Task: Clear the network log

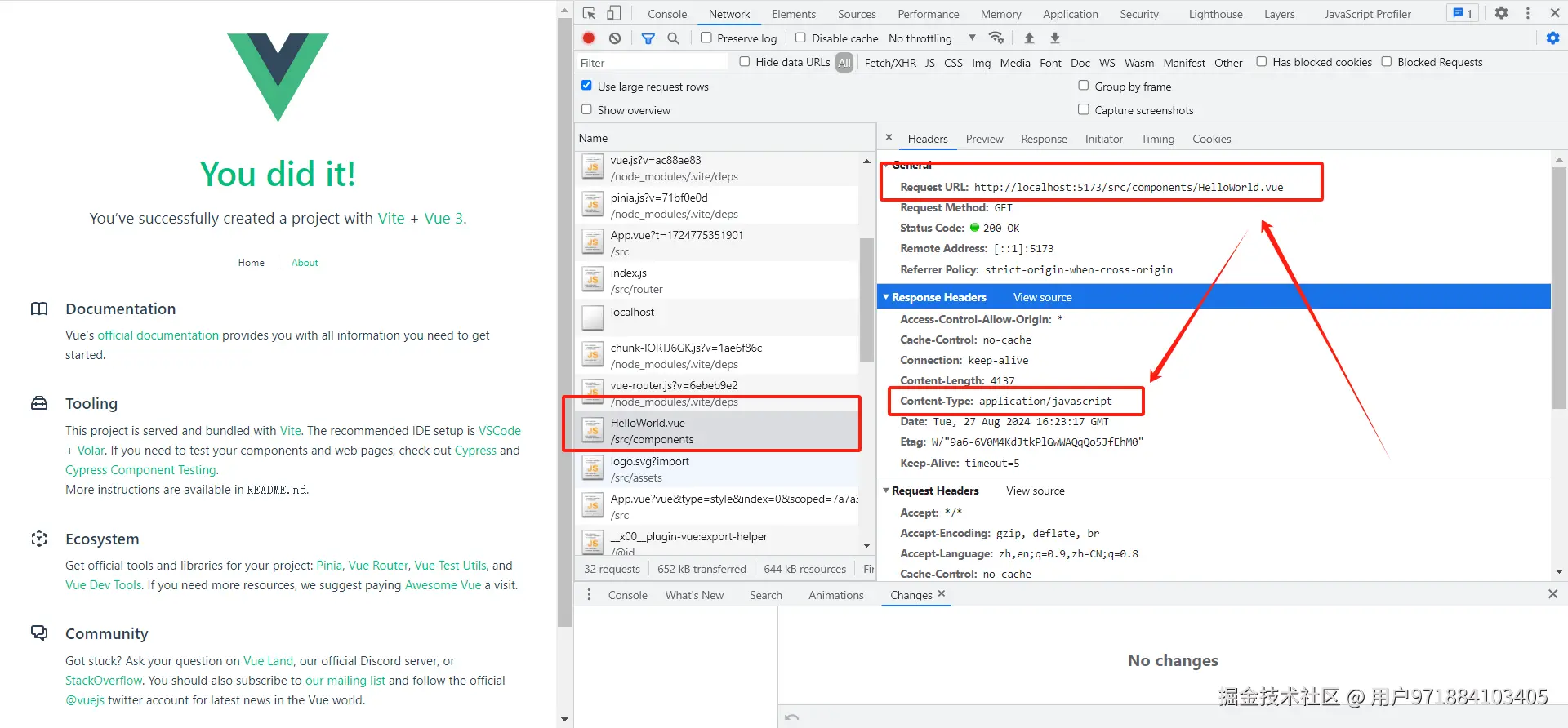Action: click(615, 38)
